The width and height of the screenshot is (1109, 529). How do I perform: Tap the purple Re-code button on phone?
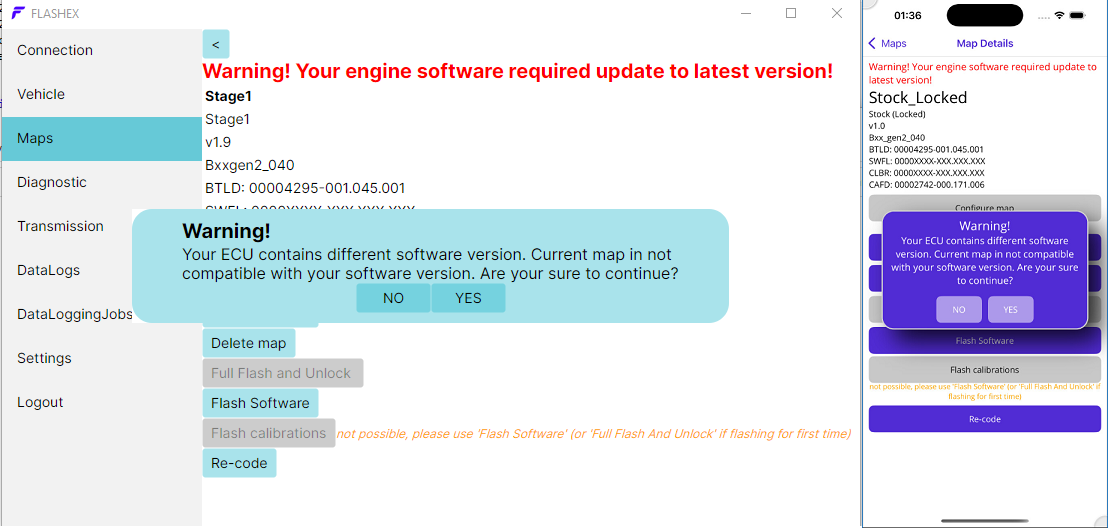pos(984,419)
